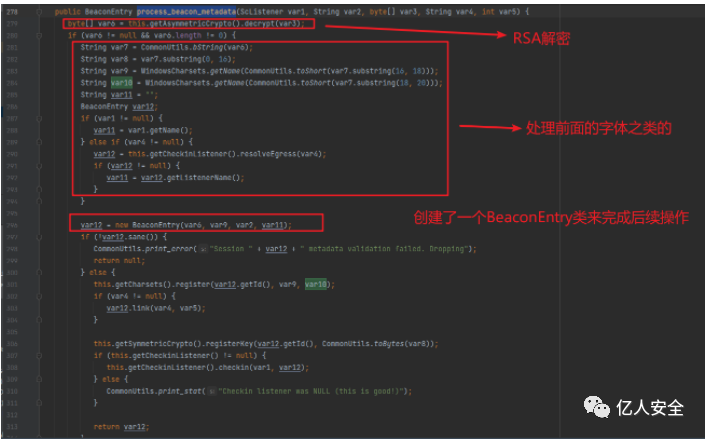Click CommonUtils.toBytes(var8) on line 306
The image size is (707, 439).
(377, 343)
